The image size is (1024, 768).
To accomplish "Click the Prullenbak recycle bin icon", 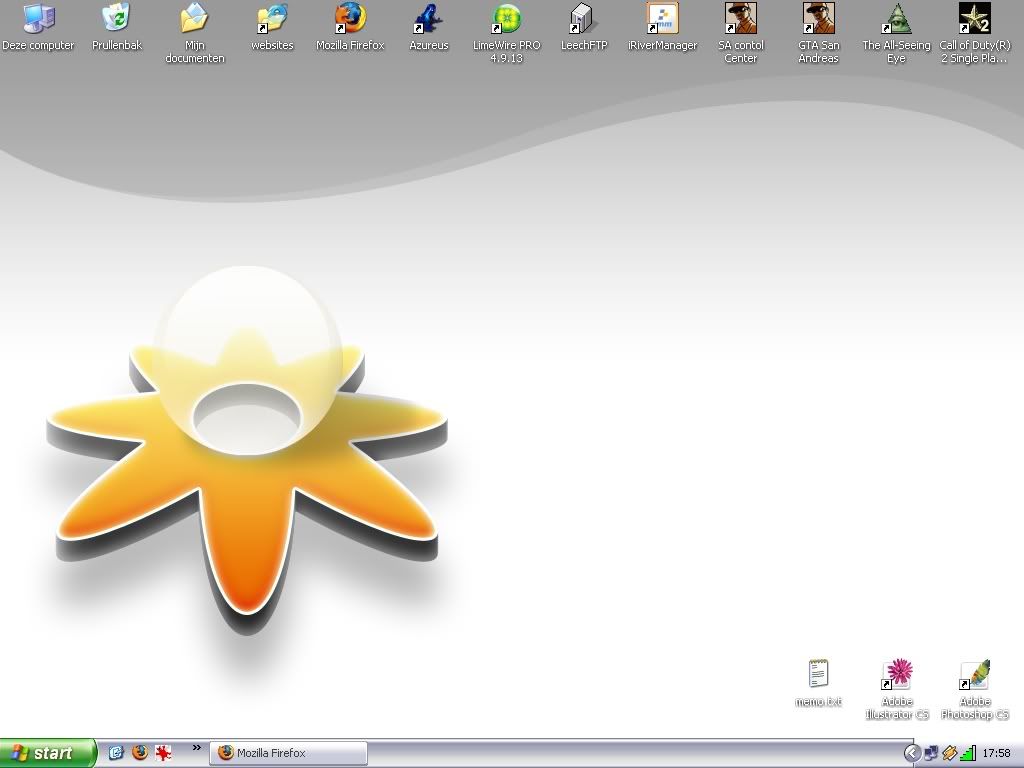I will (117, 19).
